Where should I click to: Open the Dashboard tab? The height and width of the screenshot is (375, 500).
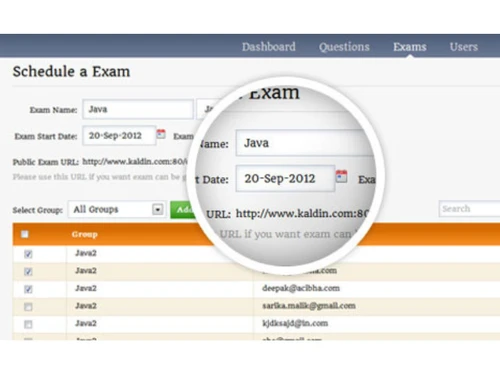point(269,47)
